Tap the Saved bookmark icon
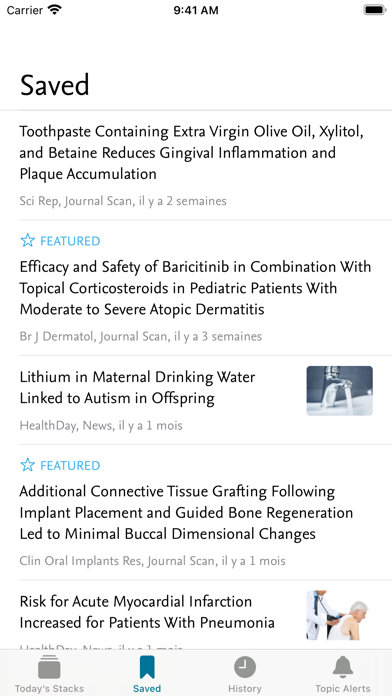 [147, 667]
